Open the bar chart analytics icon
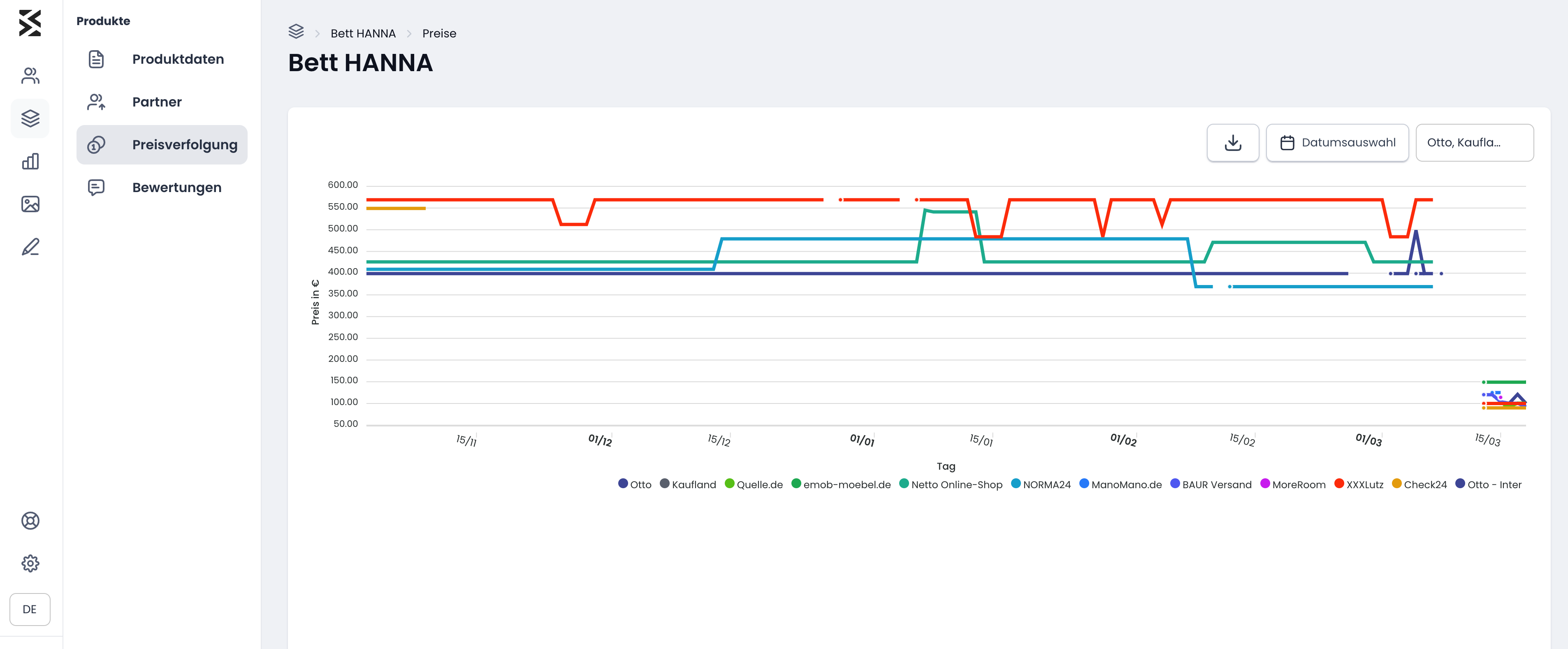The width and height of the screenshot is (1568, 649). coord(30,161)
